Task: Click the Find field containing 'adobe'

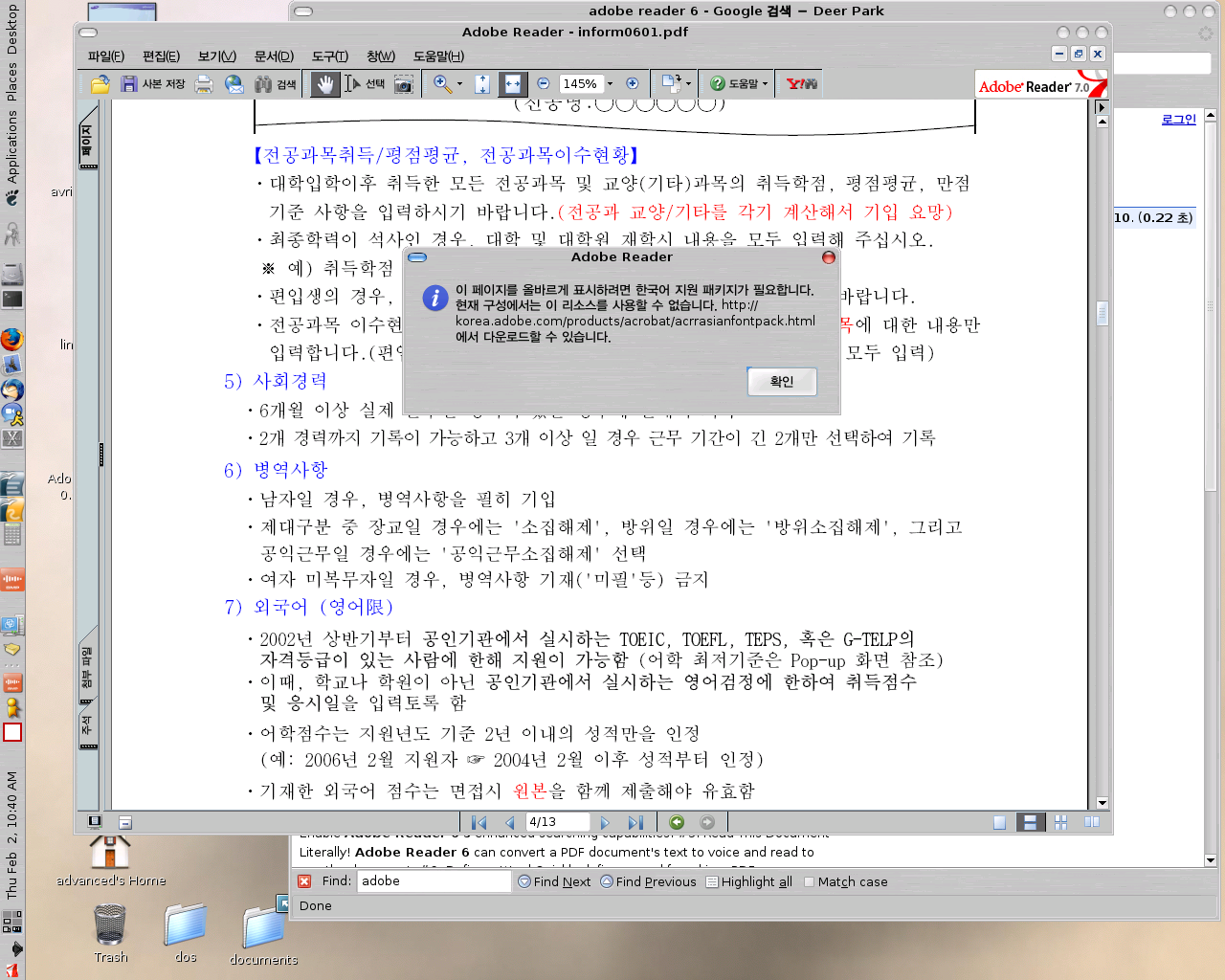Action: point(434,881)
